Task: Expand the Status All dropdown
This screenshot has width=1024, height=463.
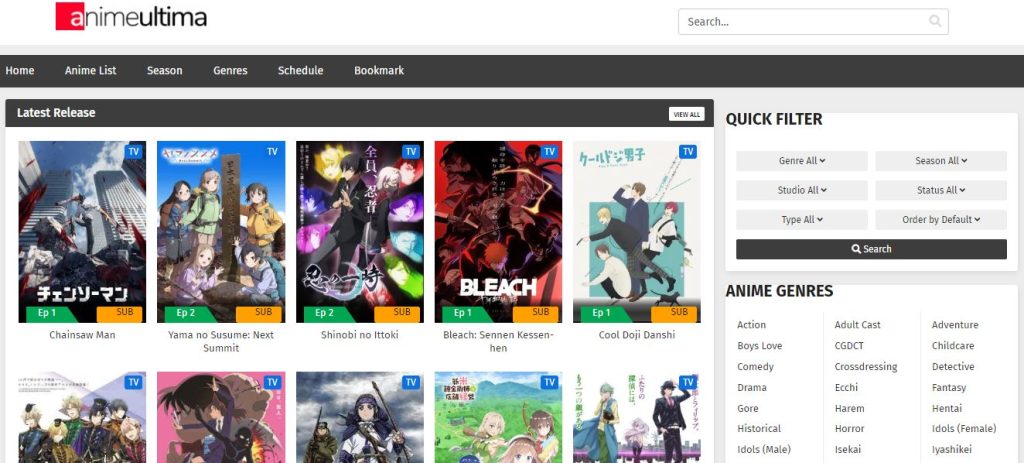Action: point(941,190)
